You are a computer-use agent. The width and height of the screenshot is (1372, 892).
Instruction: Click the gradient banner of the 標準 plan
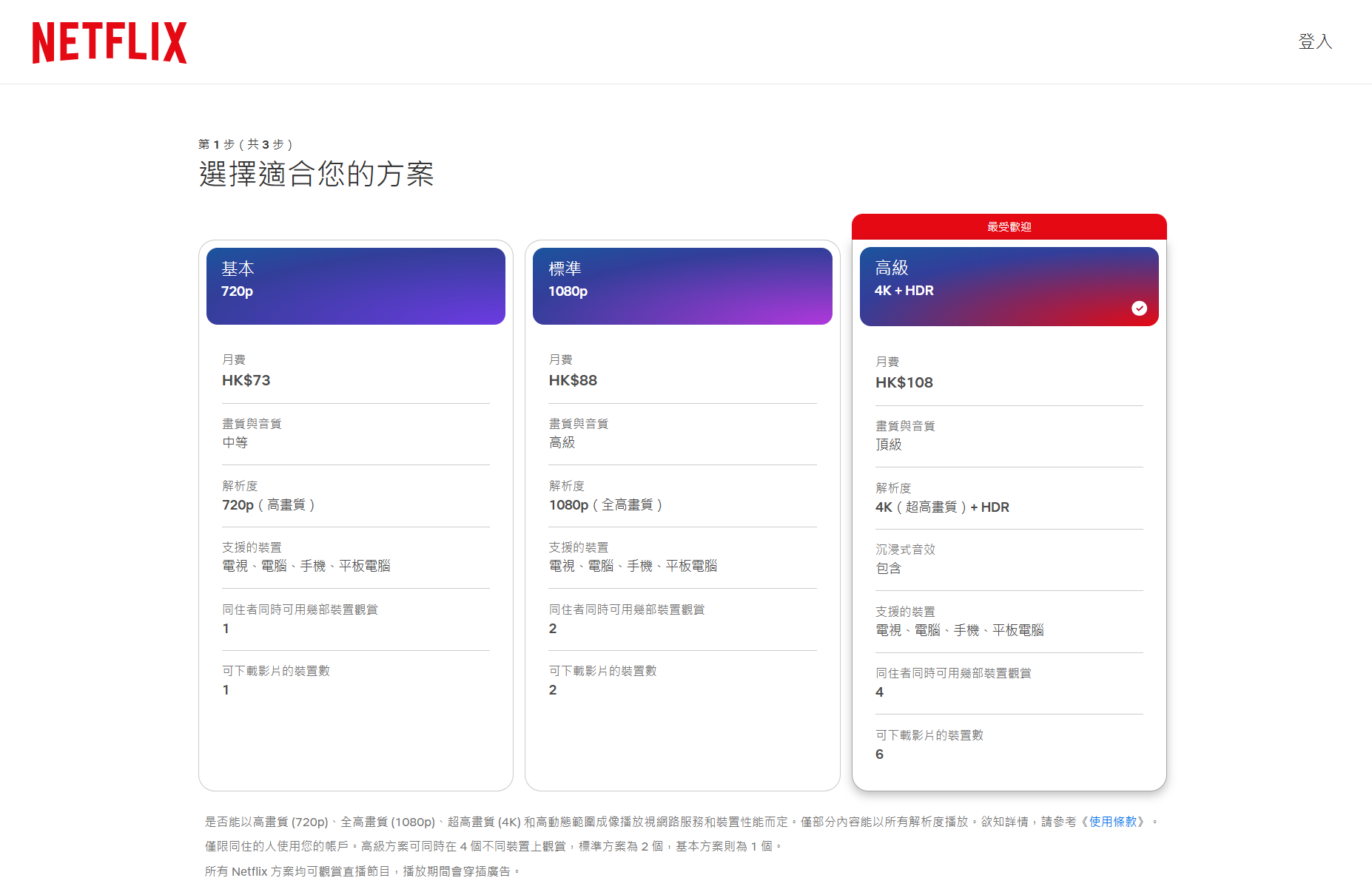coord(682,285)
